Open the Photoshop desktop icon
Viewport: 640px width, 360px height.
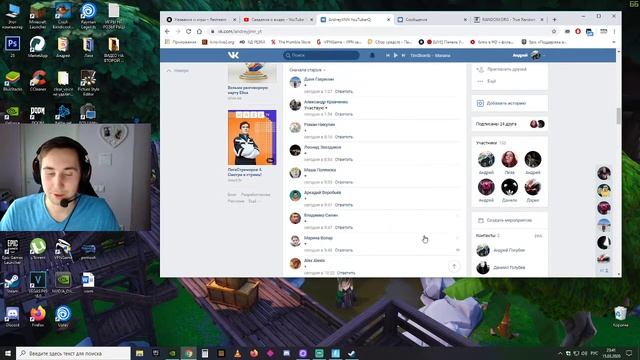[12, 46]
